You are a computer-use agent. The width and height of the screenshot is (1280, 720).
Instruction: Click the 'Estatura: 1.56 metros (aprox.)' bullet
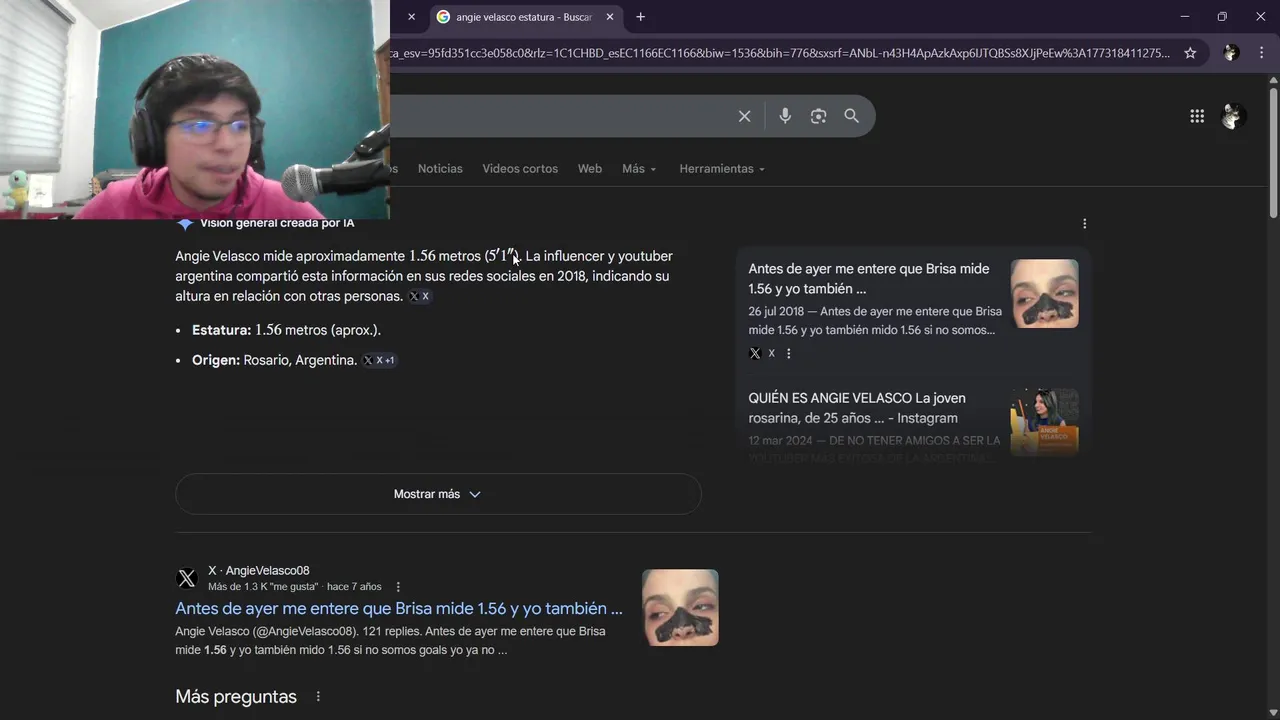pos(286,330)
